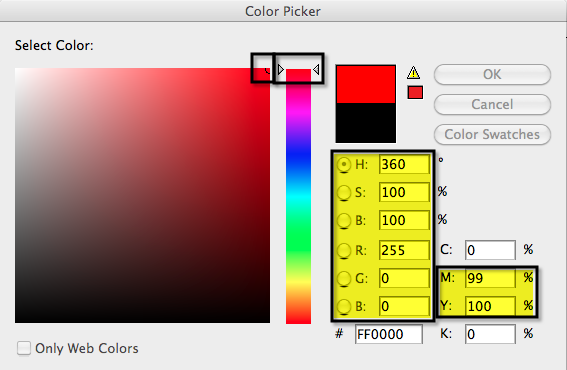Click the K black percentage field
This screenshot has height=370, width=567.
[x=490, y=334]
